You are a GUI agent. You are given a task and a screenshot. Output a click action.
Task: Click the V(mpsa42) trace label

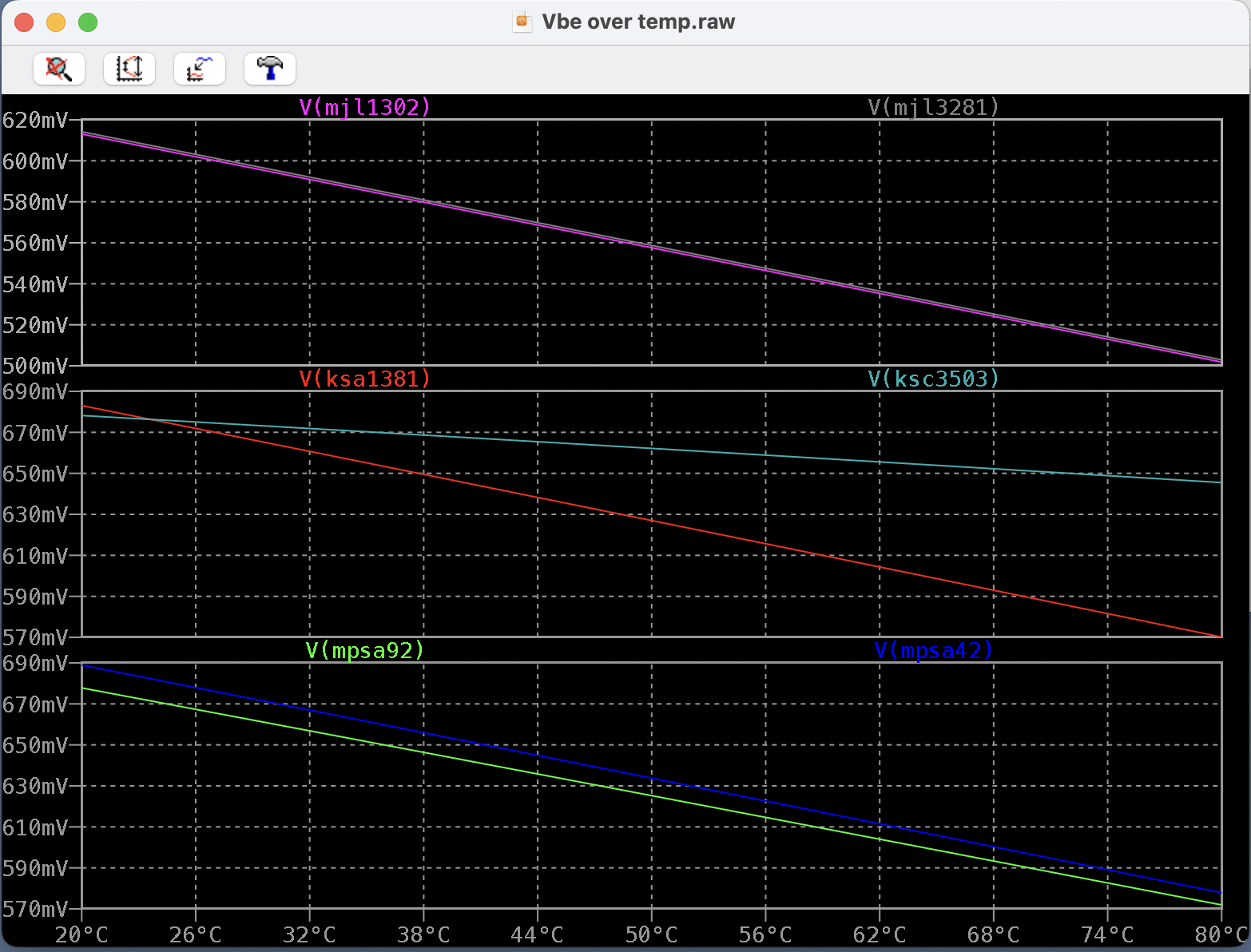(x=934, y=650)
